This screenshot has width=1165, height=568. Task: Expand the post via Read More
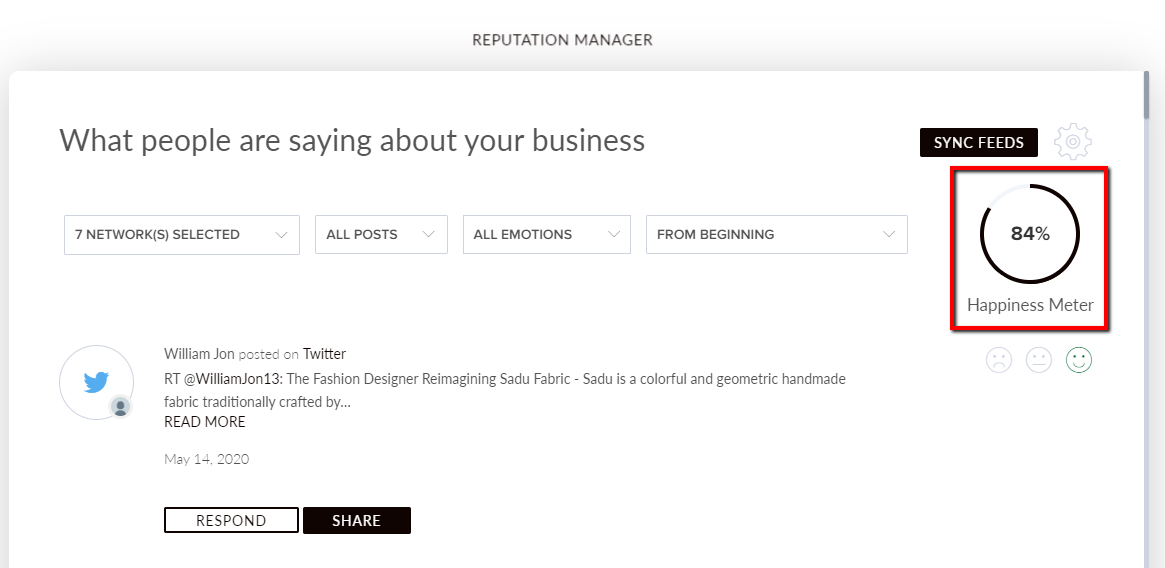point(204,422)
